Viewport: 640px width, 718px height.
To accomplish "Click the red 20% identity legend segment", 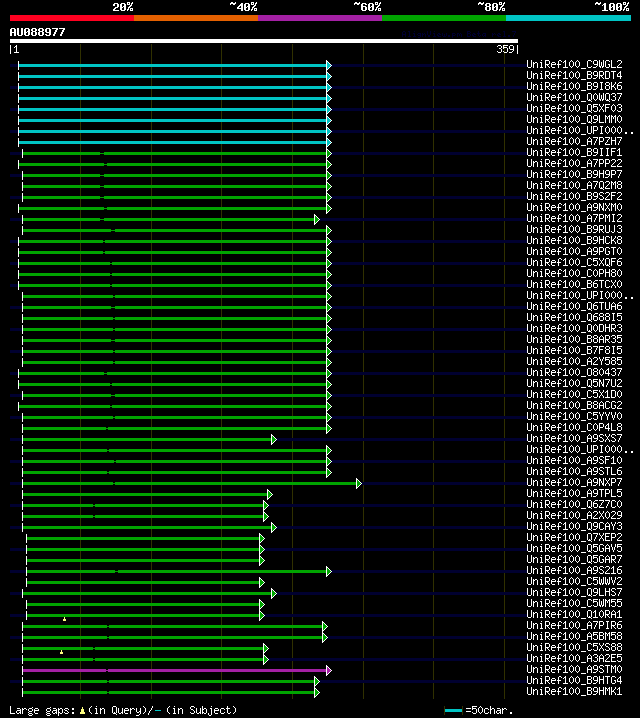I will click(72, 18).
